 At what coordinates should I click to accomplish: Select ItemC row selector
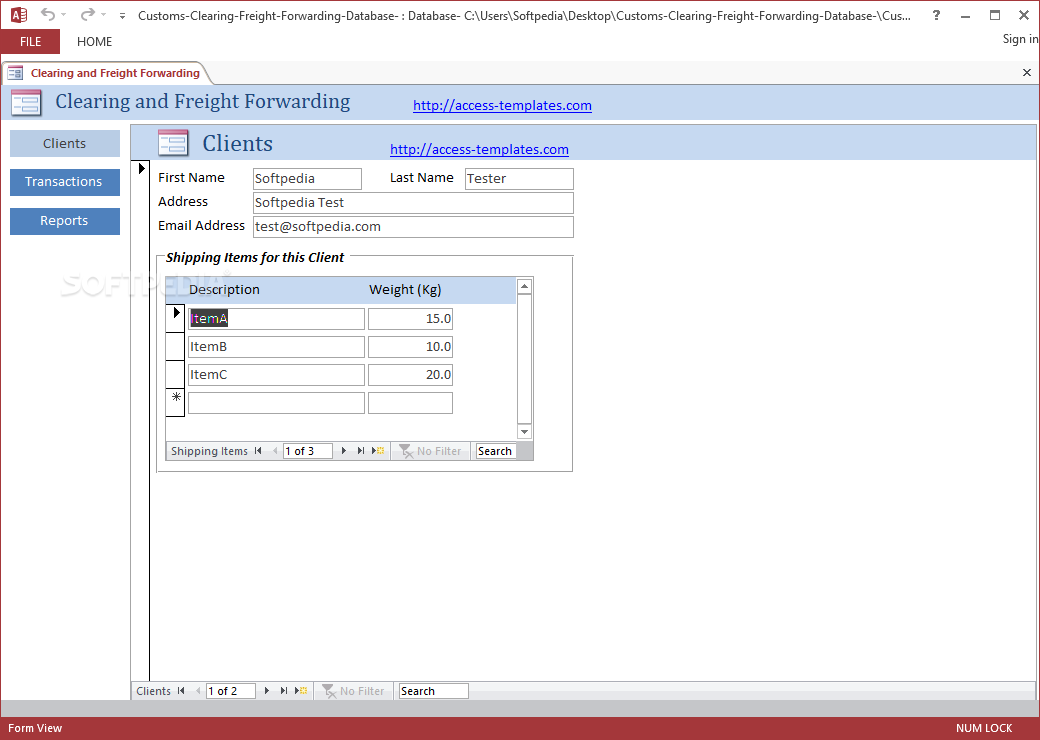tap(175, 375)
